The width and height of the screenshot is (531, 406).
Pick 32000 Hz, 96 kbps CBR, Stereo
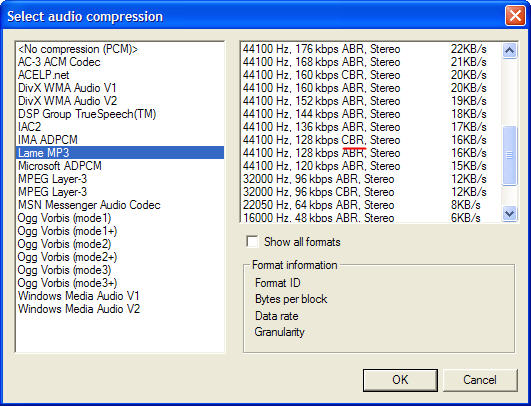click(x=371, y=192)
